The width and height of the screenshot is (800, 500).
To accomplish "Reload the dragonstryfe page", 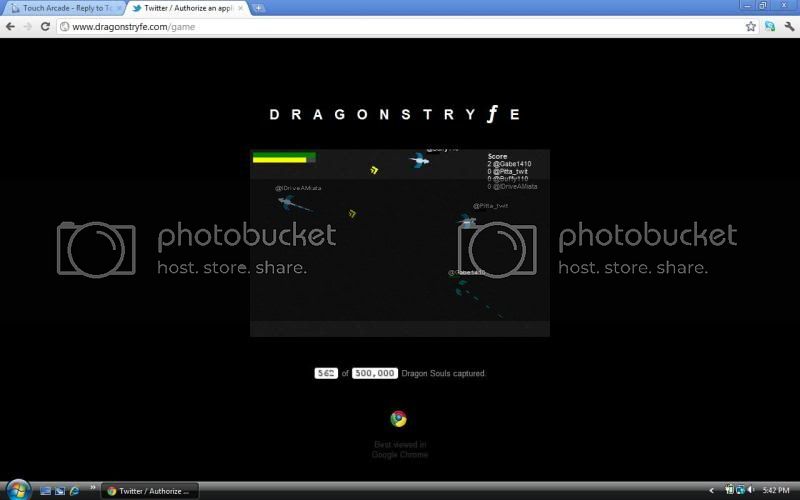I will 45,27.
